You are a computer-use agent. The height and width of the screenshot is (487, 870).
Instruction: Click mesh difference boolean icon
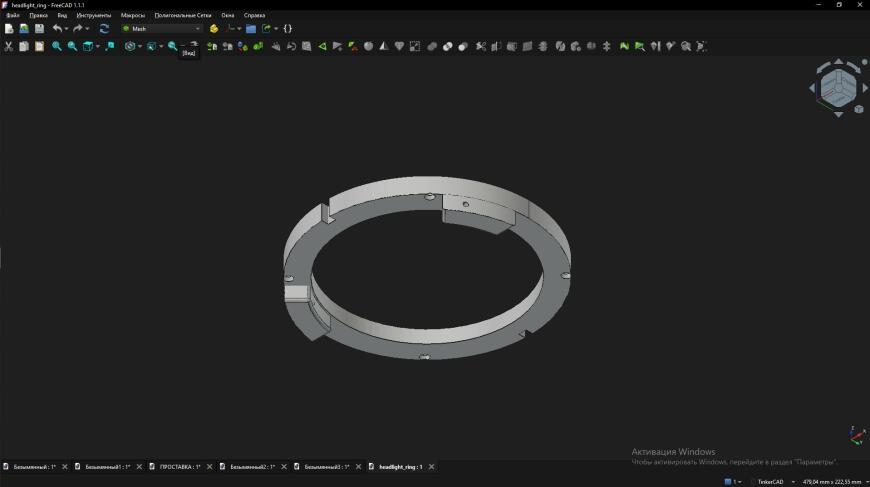tap(463, 46)
